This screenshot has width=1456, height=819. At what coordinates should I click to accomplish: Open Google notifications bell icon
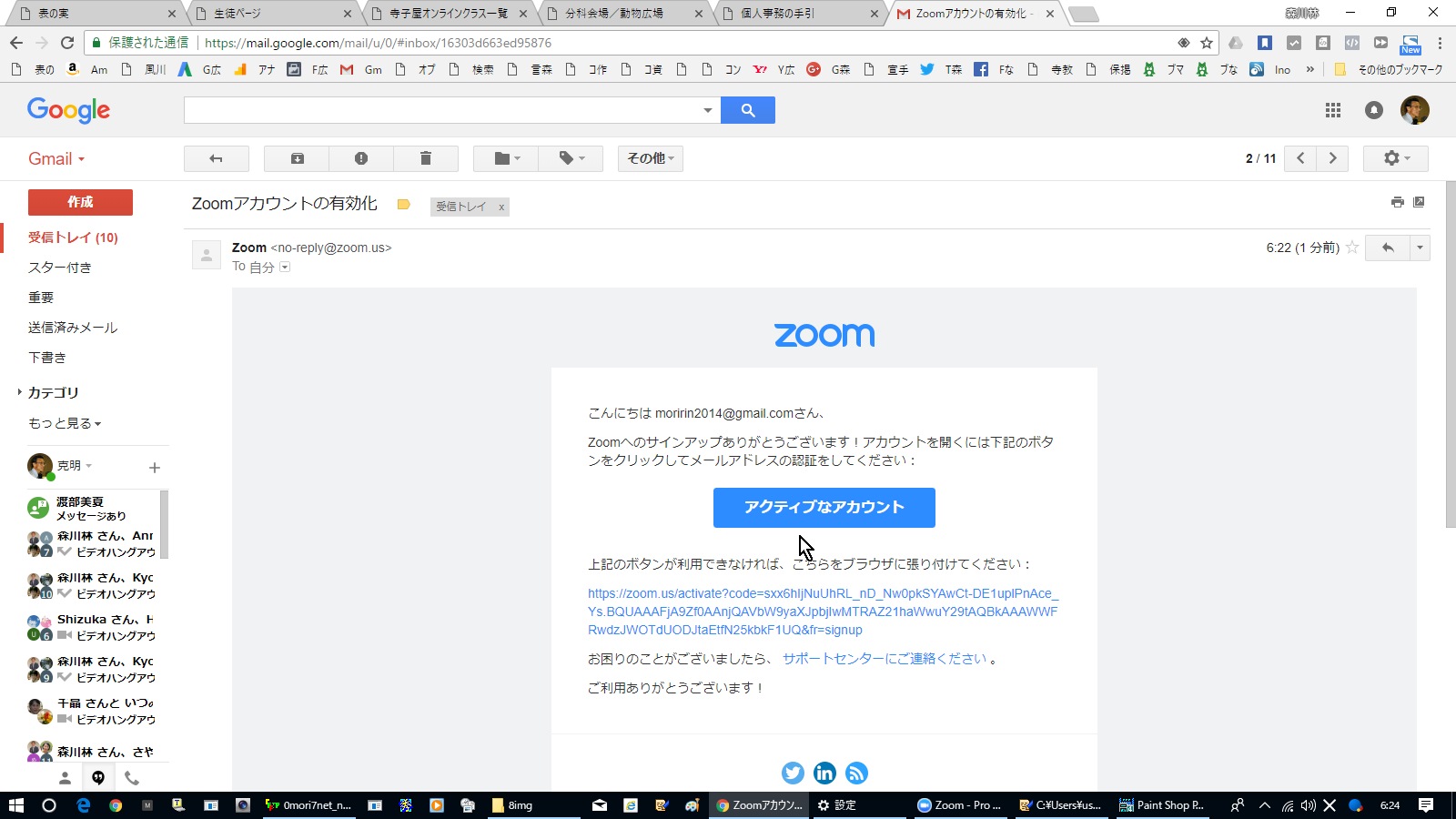[x=1374, y=110]
